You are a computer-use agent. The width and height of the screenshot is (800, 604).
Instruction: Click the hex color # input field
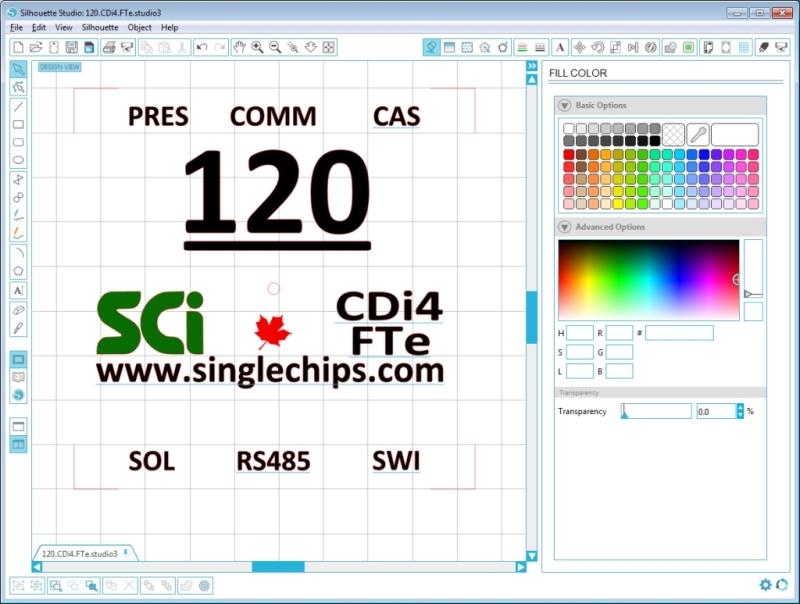click(x=679, y=333)
